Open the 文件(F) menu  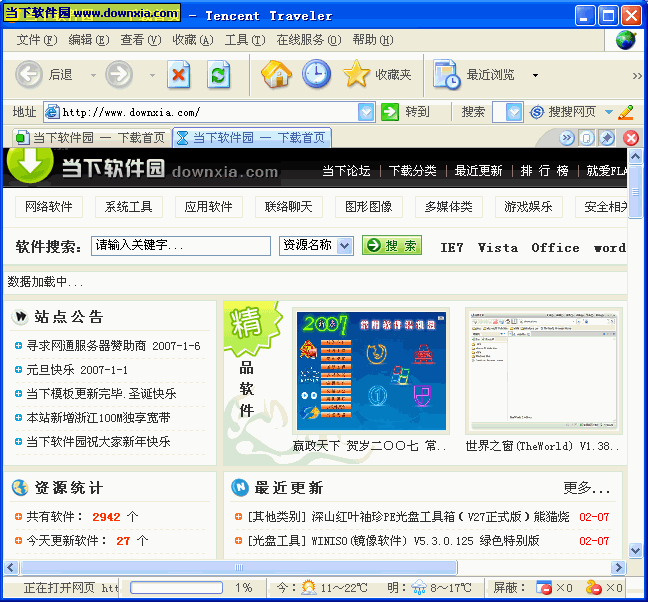[x=36, y=40]
